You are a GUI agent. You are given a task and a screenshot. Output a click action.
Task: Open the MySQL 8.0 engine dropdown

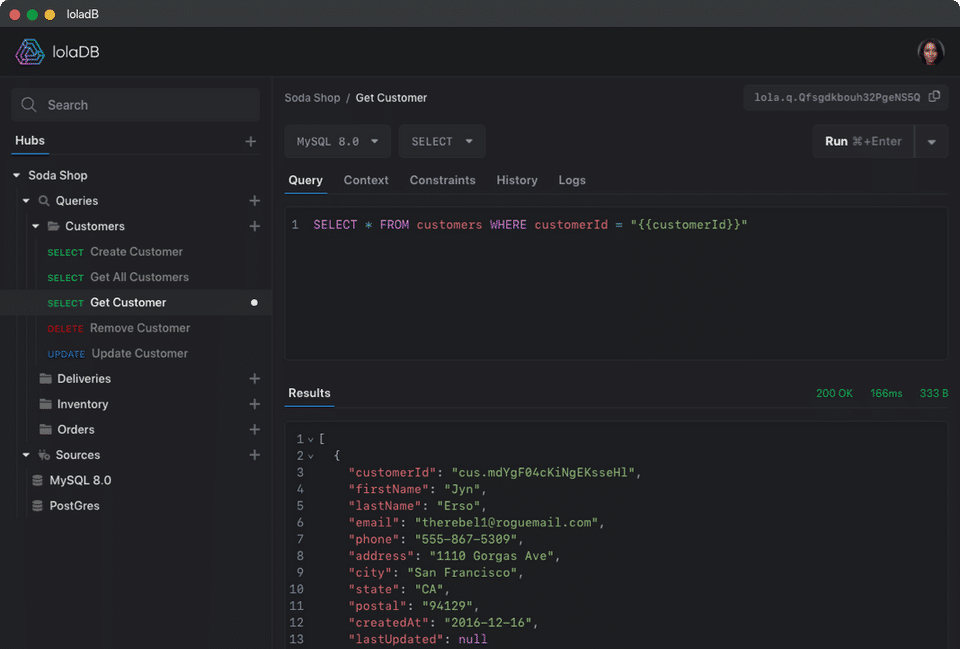click(337, 142)
